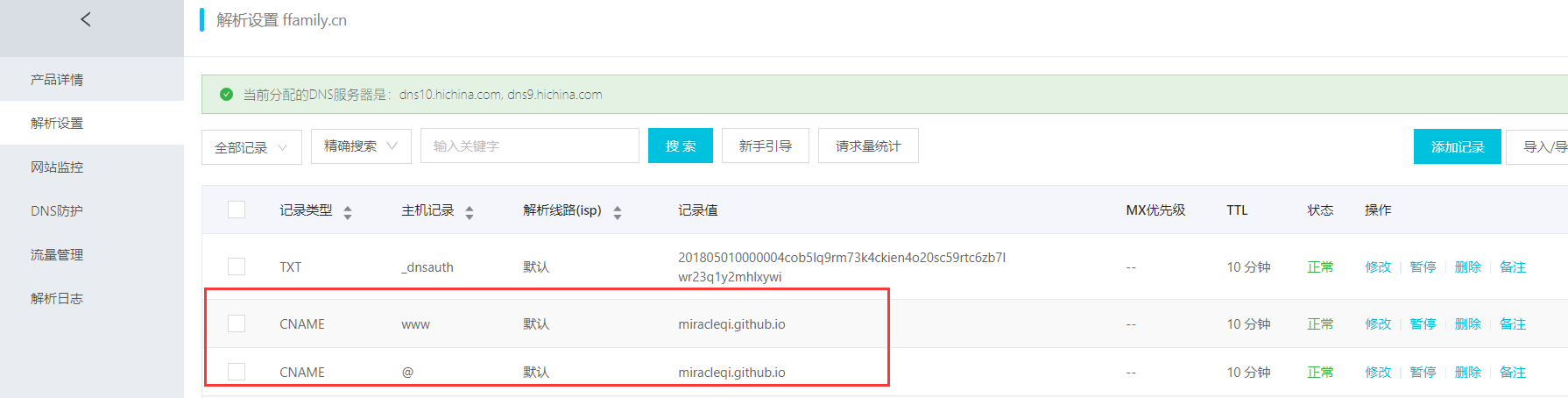
Task: View 请求量统计
Action: tap(868, 146)
